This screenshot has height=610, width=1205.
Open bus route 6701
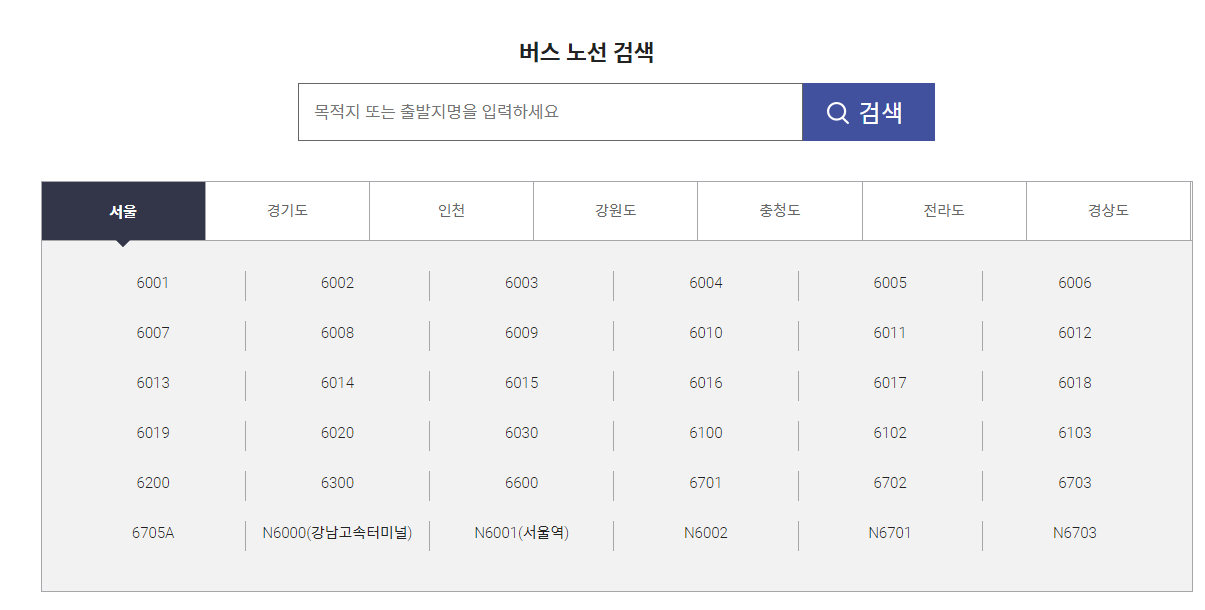706,483
